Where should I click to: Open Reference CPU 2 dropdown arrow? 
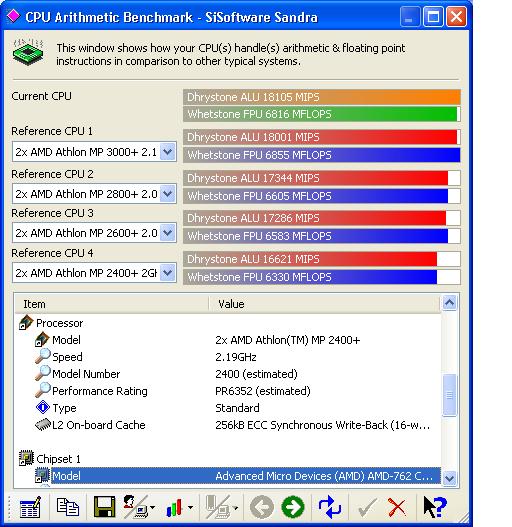tap(167, 194)
